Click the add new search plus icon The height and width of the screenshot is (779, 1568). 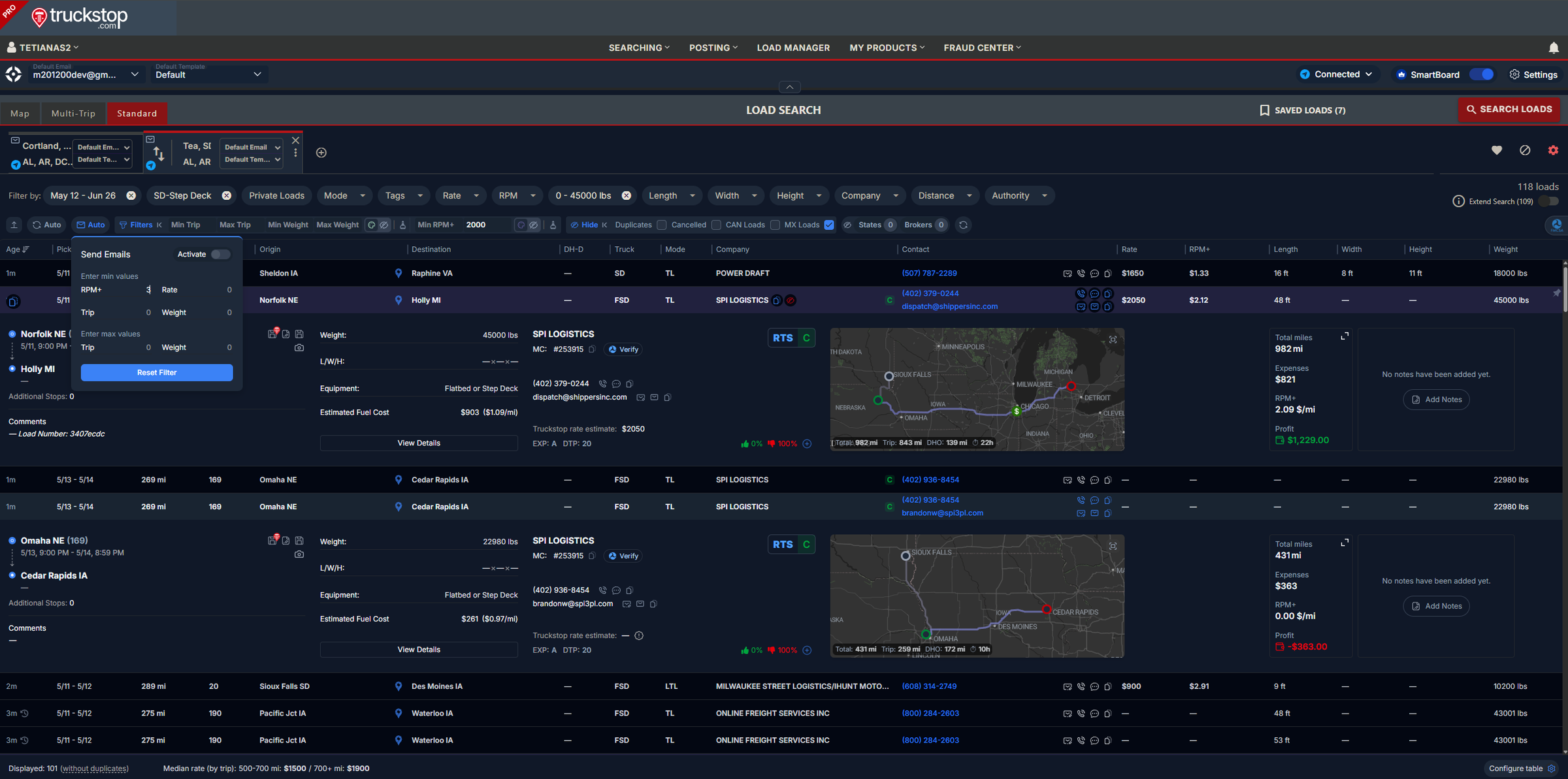coord(321,152)
